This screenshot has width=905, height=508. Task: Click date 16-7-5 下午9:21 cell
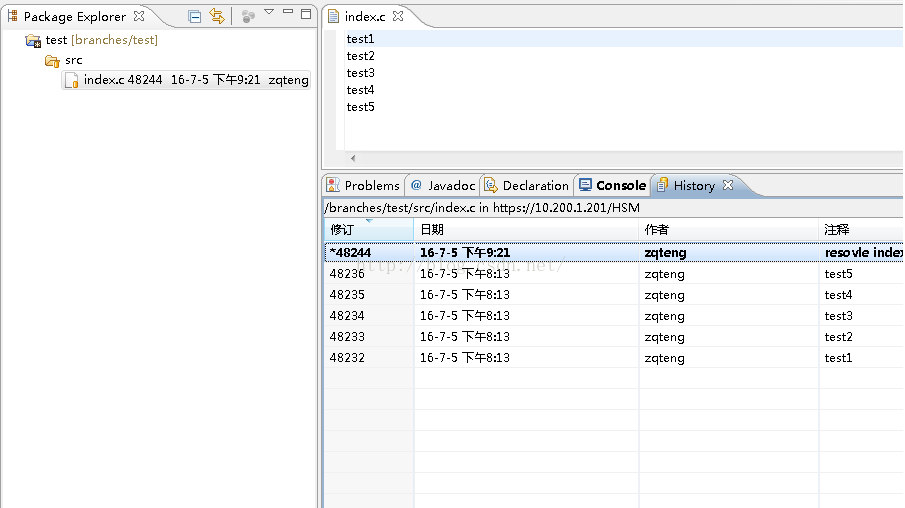[x=465, y=253]
